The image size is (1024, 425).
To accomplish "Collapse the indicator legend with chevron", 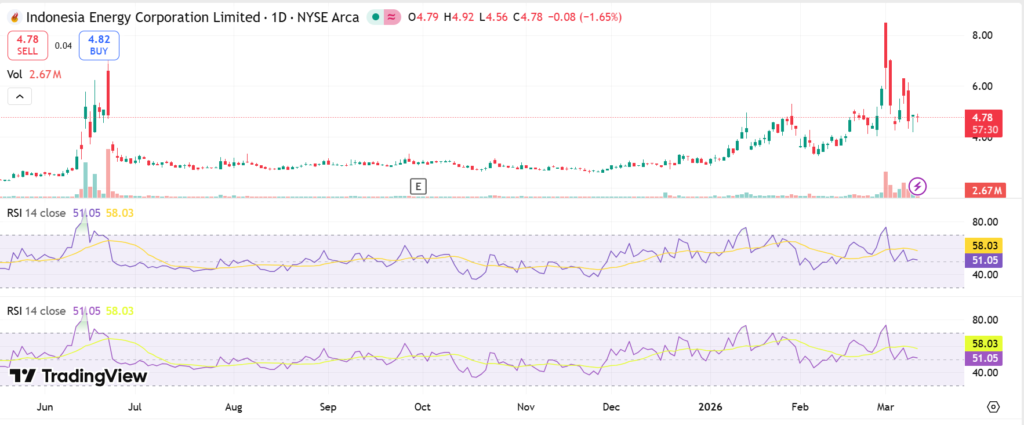I will [x=19, y=97].
